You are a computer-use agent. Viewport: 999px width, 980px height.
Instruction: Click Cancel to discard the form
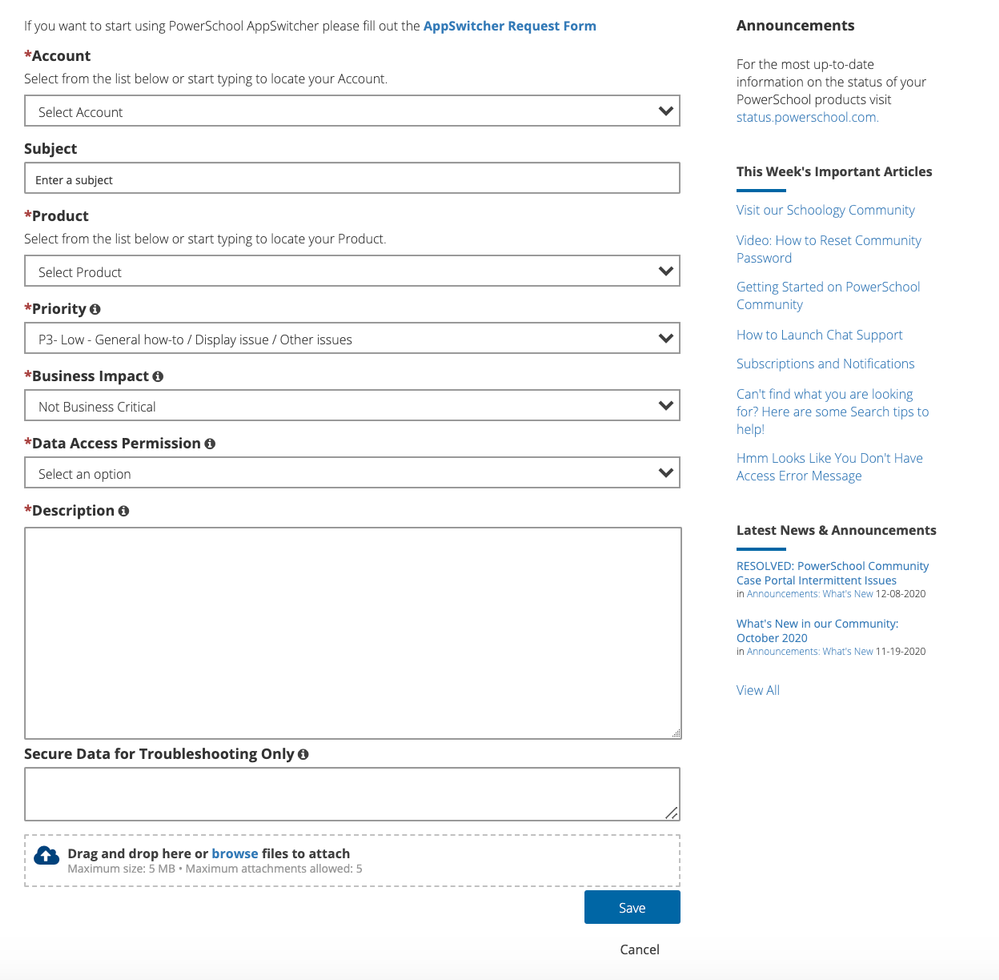[x=639, y=949]
